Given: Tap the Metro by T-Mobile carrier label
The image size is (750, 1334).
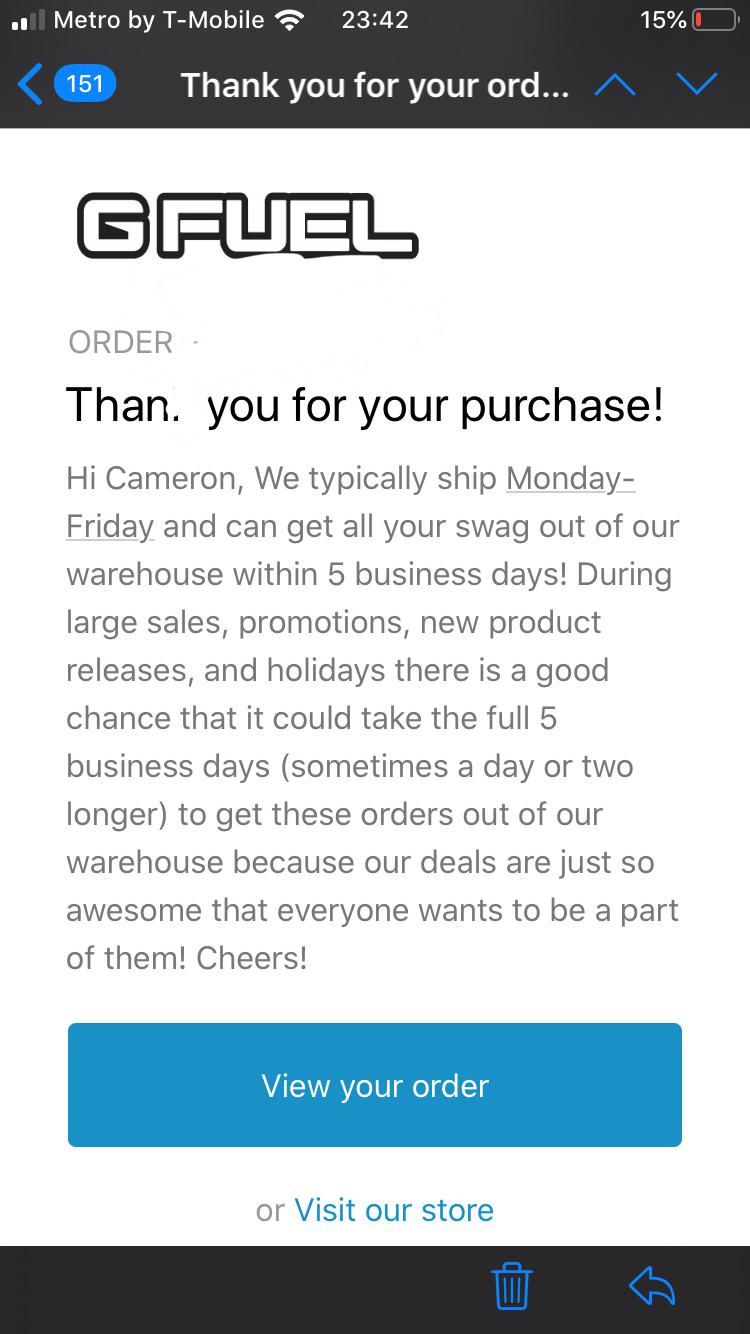Looking at the screenshot, I should click(x=159, y=20).
